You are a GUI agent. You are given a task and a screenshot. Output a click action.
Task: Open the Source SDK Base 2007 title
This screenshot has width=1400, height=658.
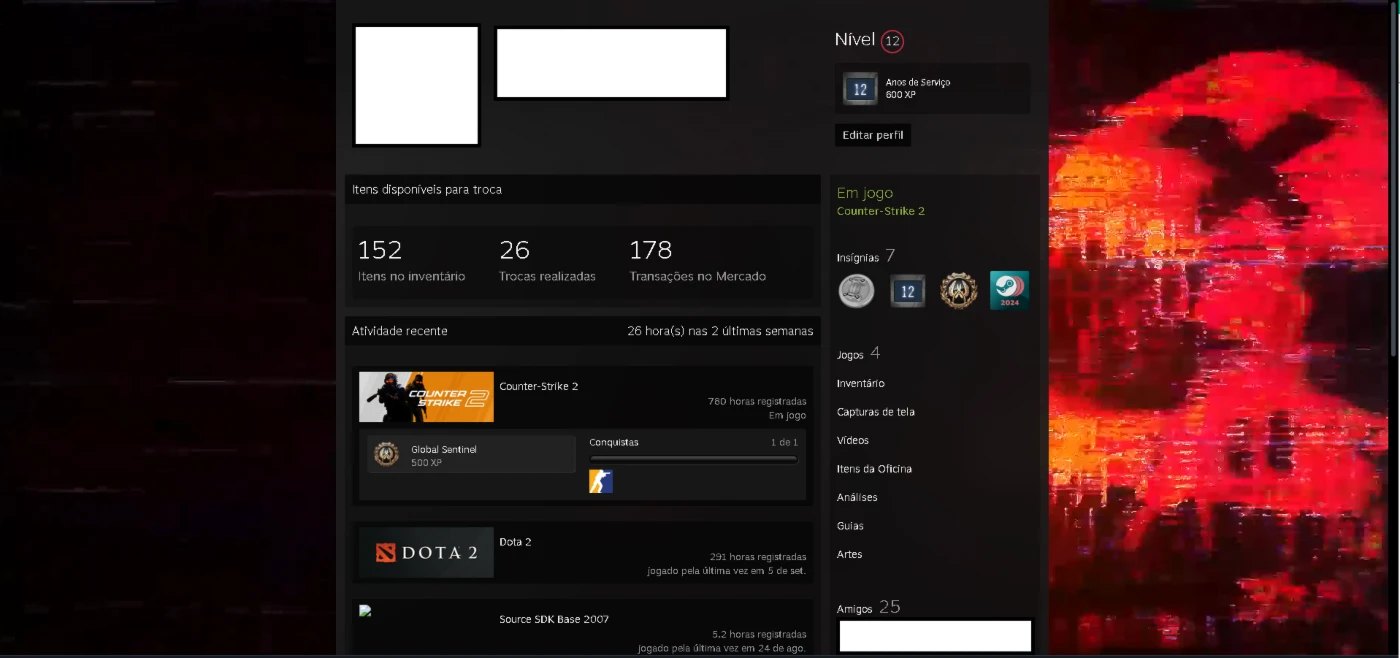(x=554, y=619)
